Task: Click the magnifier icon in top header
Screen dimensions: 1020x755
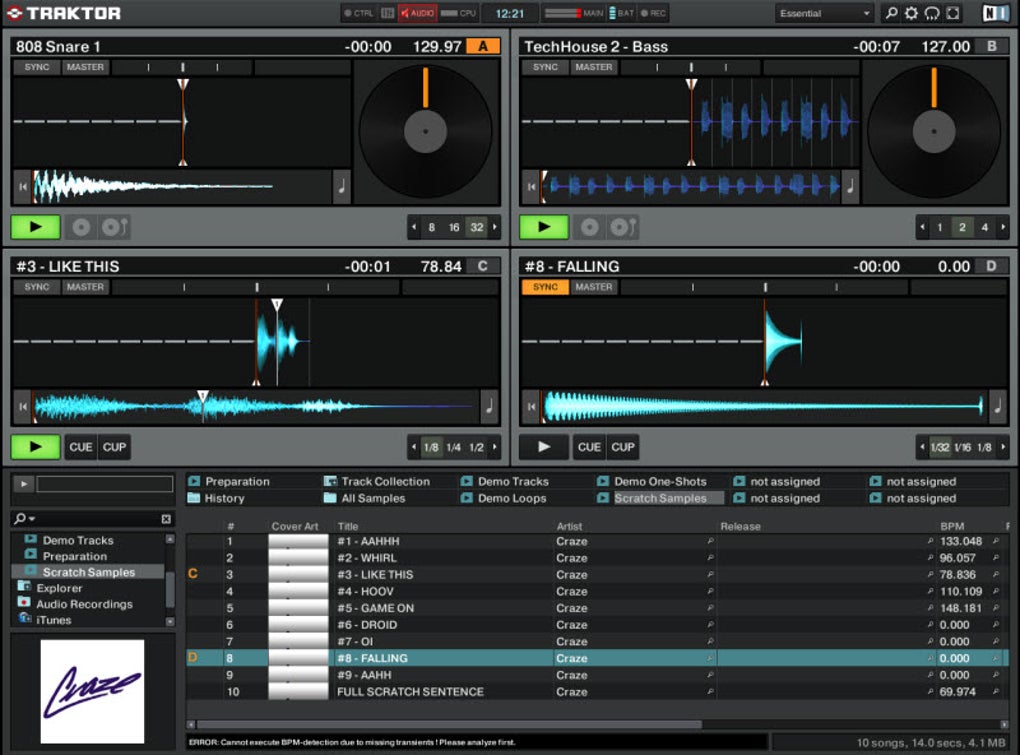Action: (x=891, y=13)
